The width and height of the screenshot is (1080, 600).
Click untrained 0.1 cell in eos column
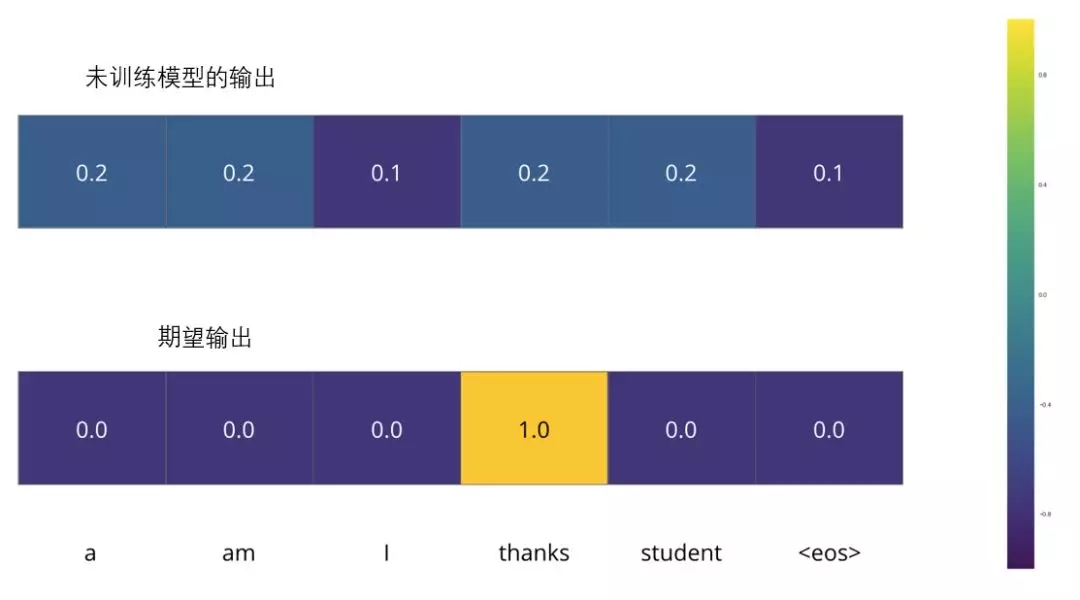click(x=829, y=172)
